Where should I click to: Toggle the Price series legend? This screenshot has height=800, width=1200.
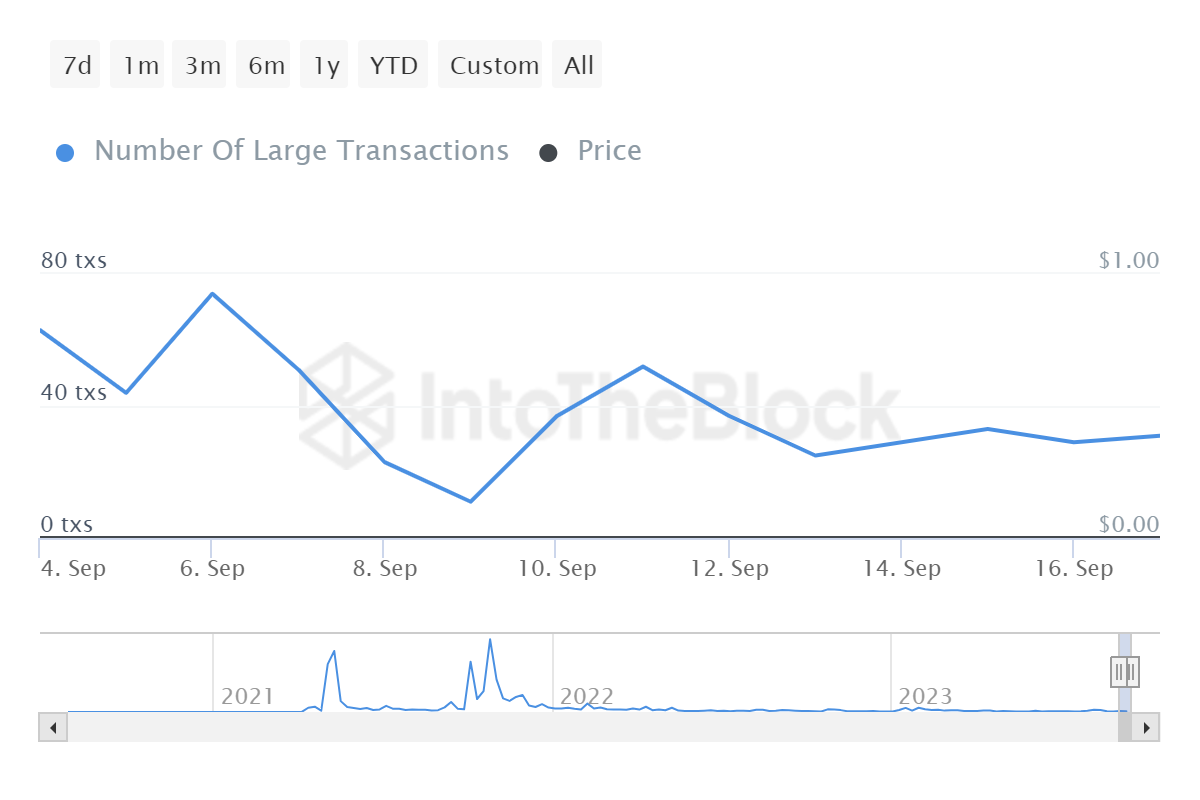pos(609,151)
